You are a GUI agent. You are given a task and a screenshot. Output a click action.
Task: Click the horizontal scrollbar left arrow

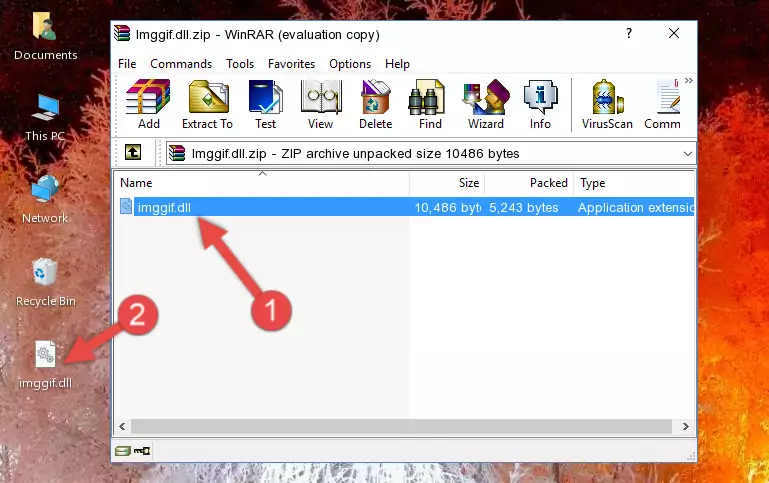[123, 427]
